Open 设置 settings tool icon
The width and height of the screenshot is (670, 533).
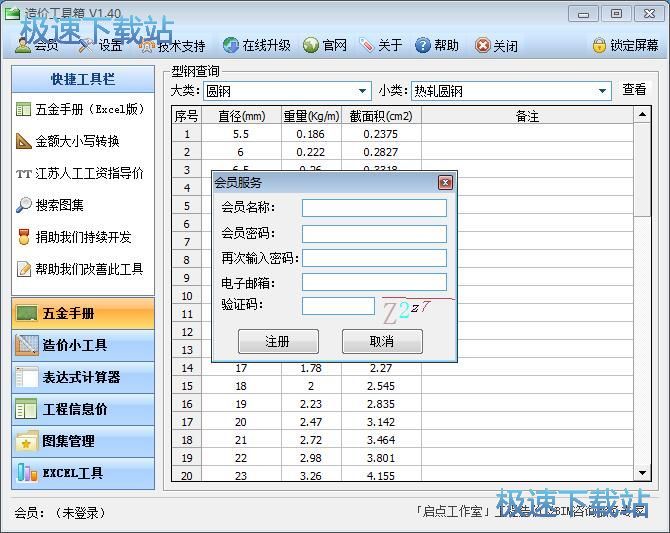tap(86, 45)
